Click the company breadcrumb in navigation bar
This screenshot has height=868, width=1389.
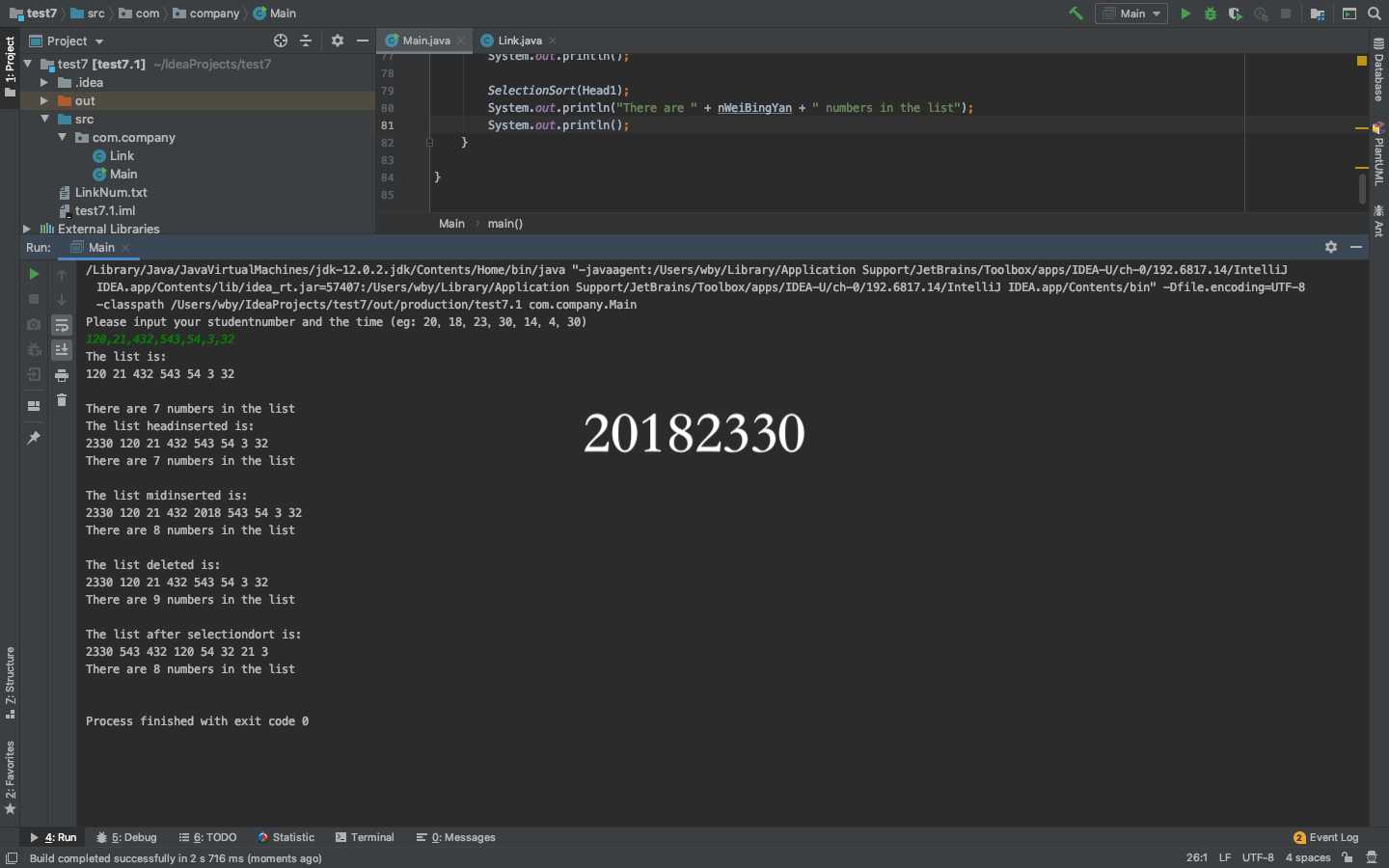(x=205, y=14)
